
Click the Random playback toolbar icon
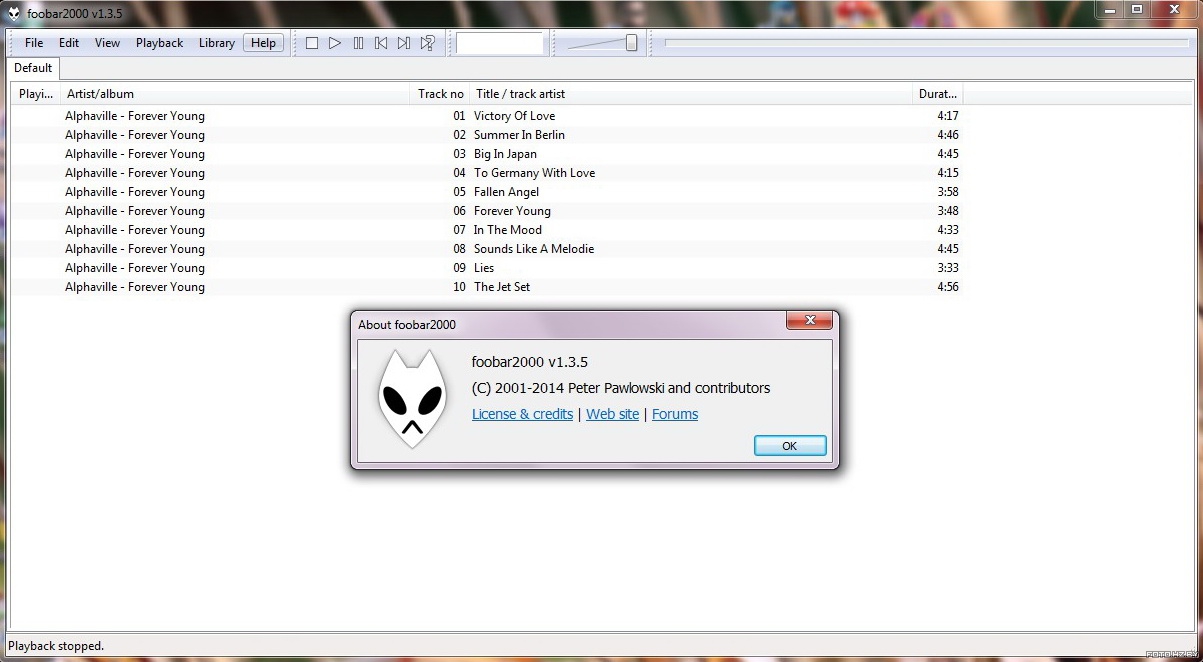[427, 43]
